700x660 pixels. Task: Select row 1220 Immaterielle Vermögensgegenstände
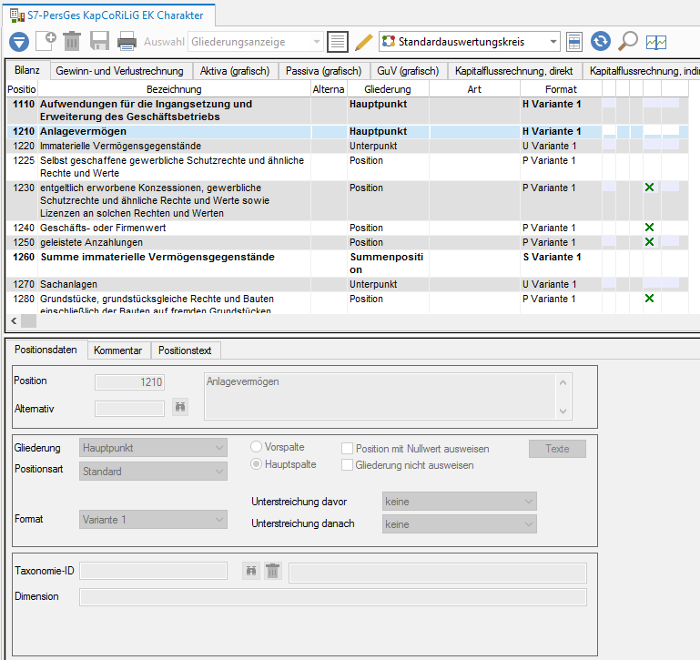coord(347,146)
